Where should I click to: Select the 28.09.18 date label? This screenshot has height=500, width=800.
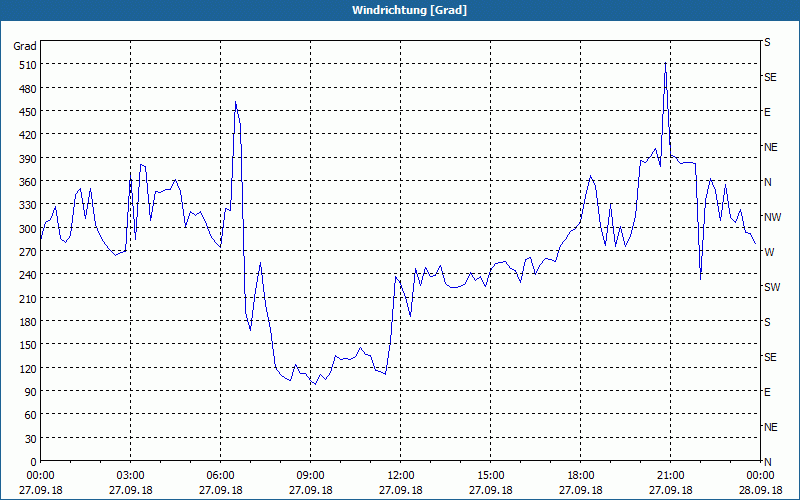(760, 490)
